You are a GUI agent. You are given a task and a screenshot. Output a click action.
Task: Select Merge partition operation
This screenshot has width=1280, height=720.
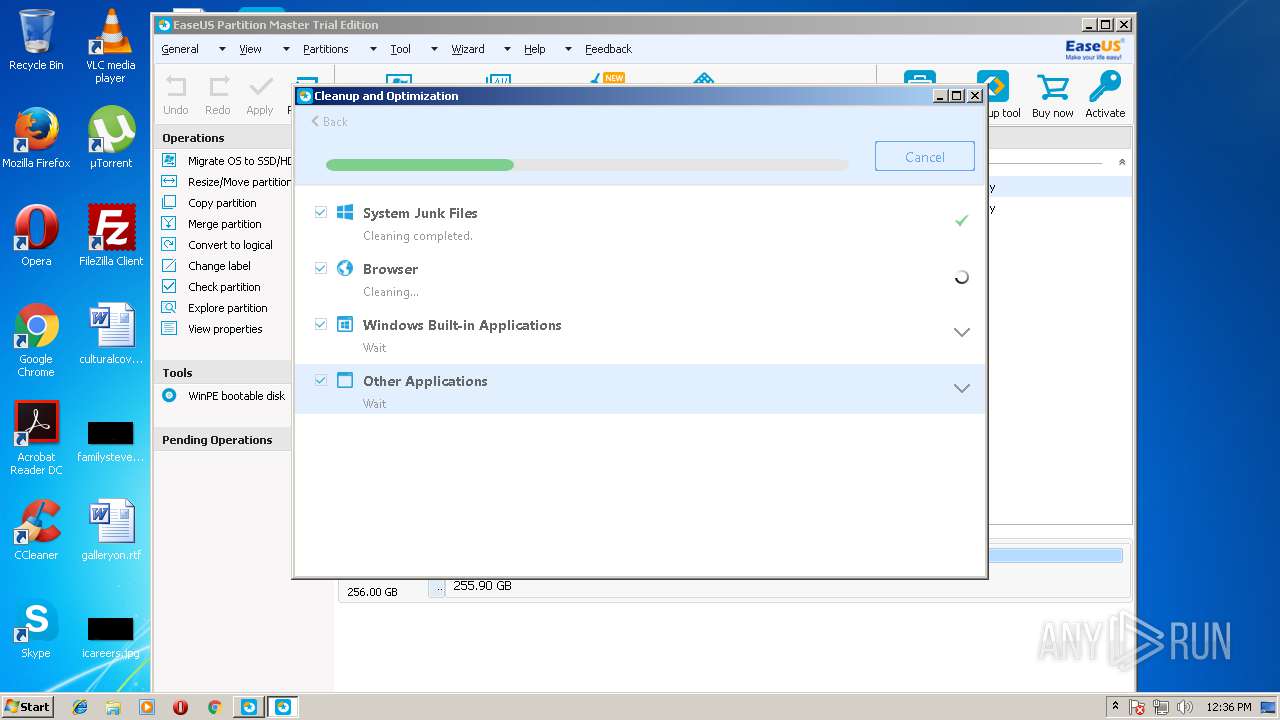(226, 224)
